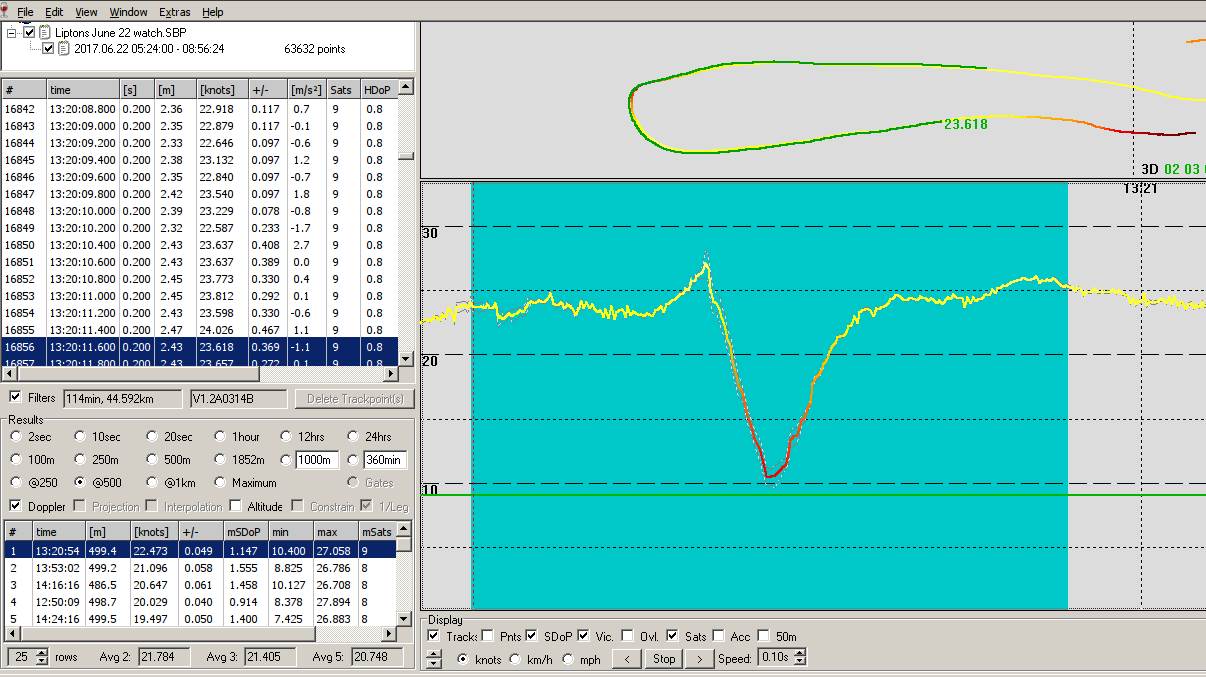Click the 1000m custom distance input field

click(317, 460)
